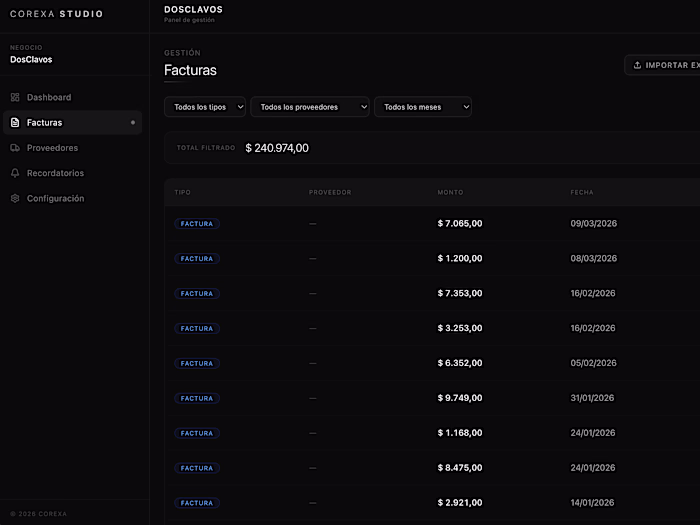
Task: Click the Proveedores truck icon
Action: pyautogui.click(x=15, y=148)
